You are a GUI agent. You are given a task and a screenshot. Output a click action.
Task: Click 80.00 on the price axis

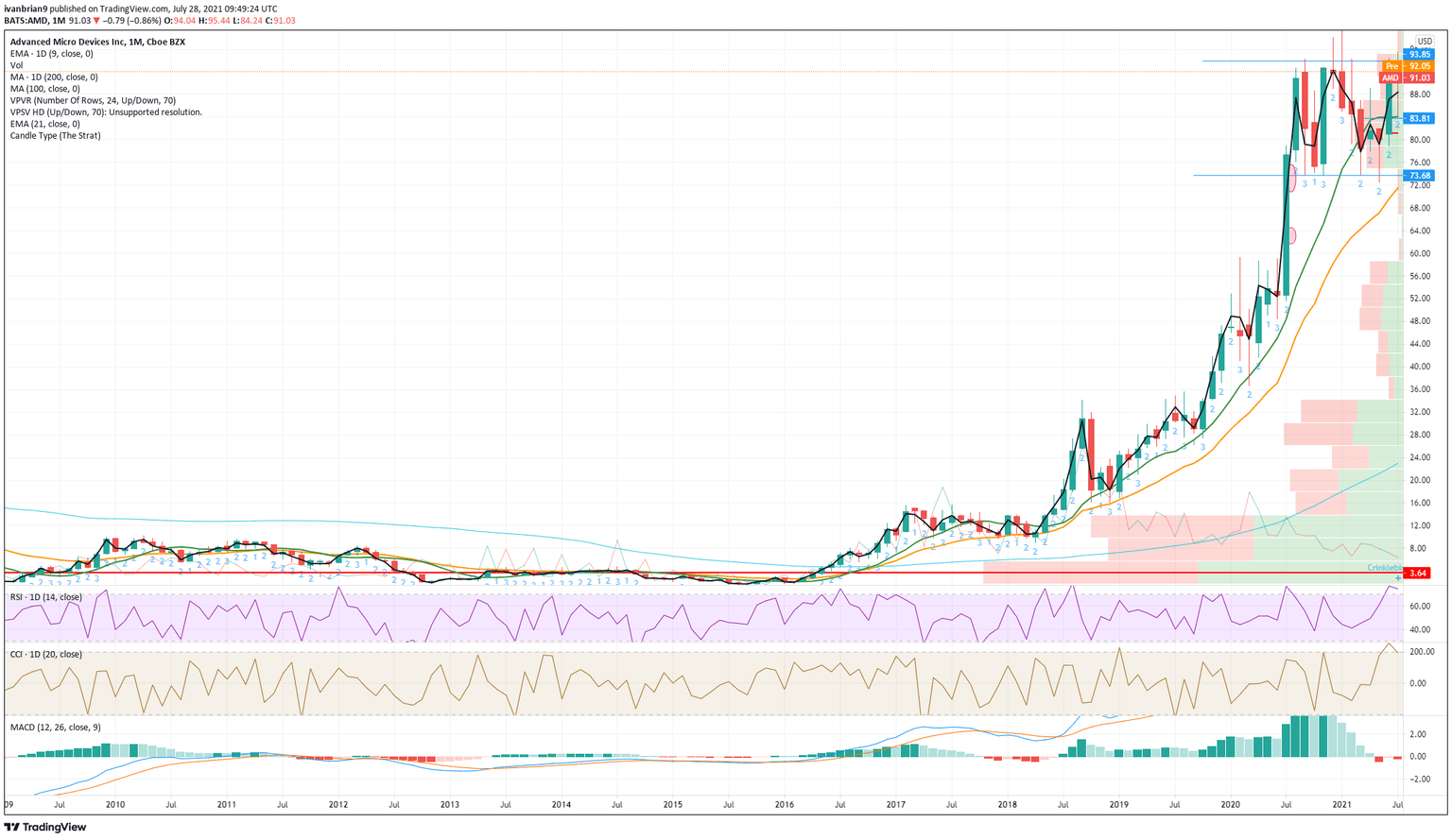[x=1420, y=140]
